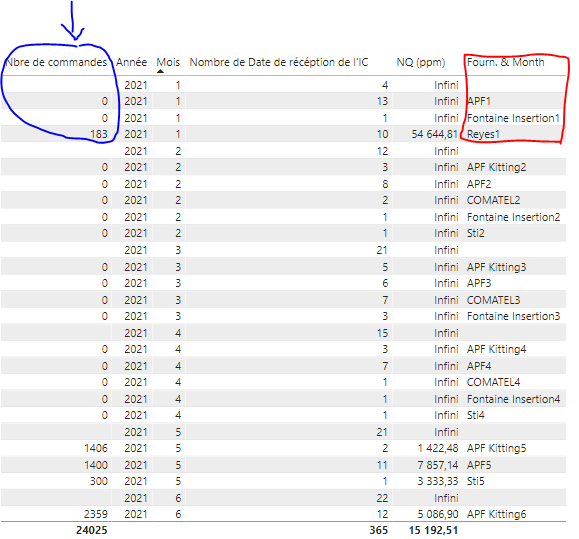The image size is (579, 539).
Task: Click the total count '365'
Action: tap(378, 531)
